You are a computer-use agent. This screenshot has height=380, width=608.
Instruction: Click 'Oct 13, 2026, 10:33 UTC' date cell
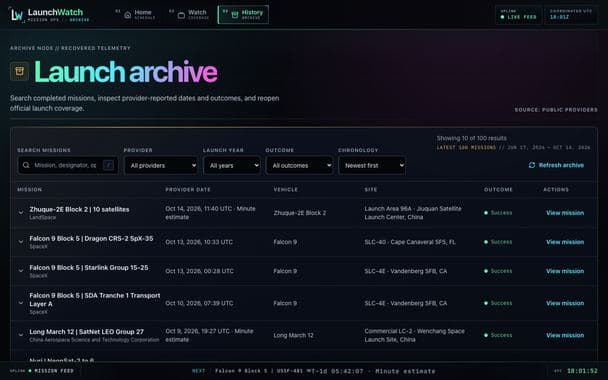[x=199, y=242]
